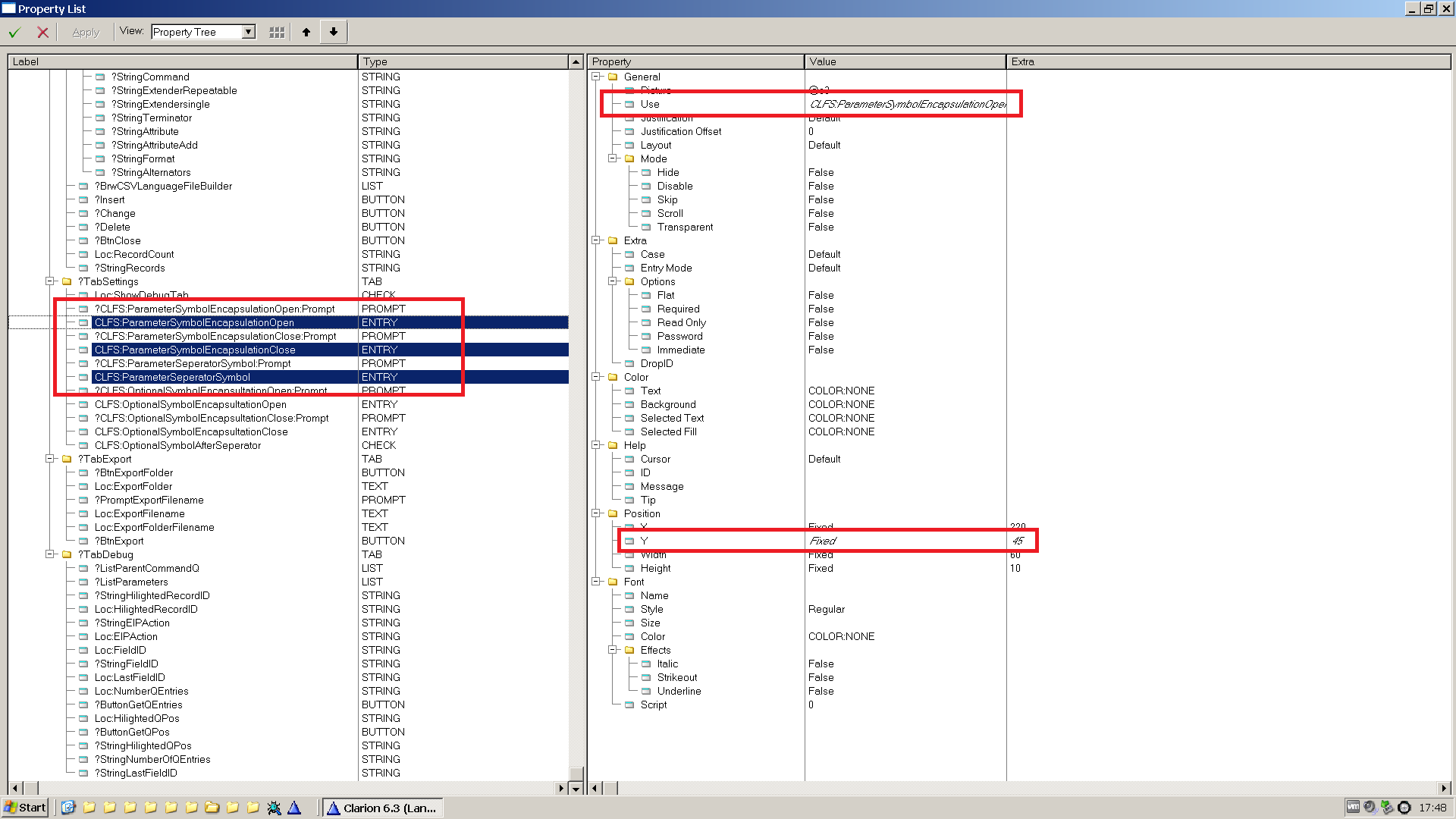This screenshot has width=1456, height=819.
Task: Collapse the Position property group
Action: tap(596, 513)
